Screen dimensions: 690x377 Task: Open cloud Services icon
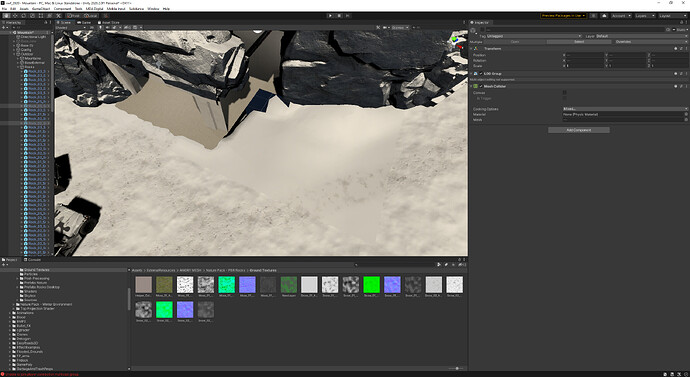(x=604, y=16)
